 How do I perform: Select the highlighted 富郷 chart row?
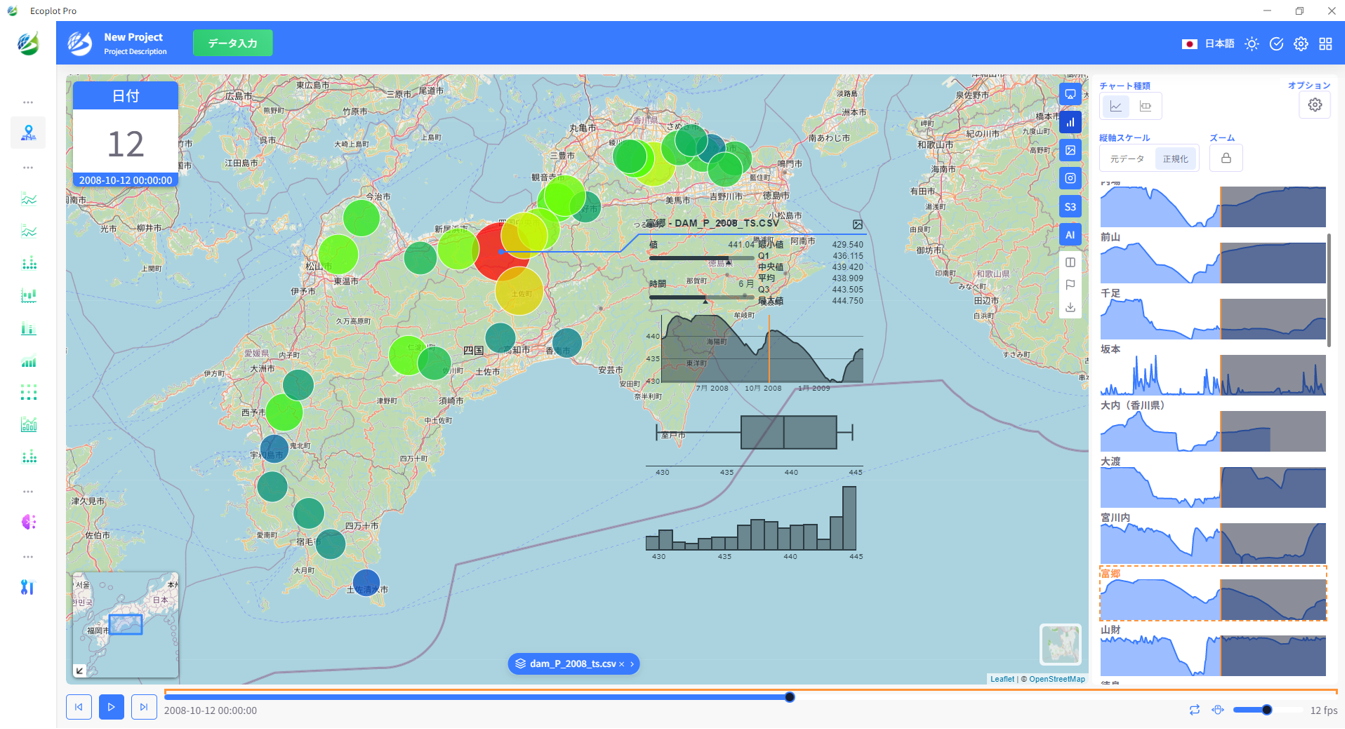tap(1213, 594)
